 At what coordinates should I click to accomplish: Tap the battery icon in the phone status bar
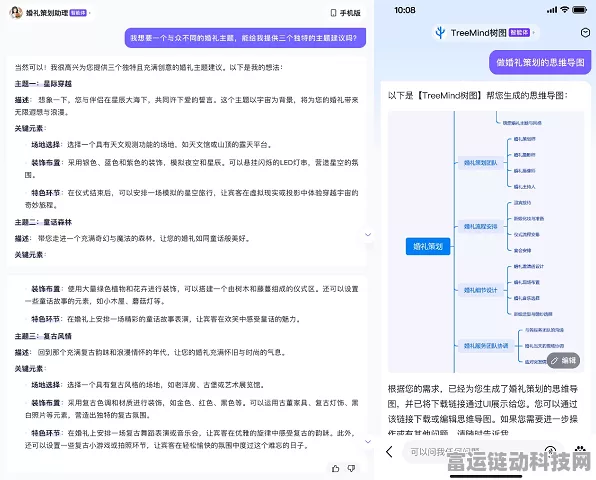579,10
